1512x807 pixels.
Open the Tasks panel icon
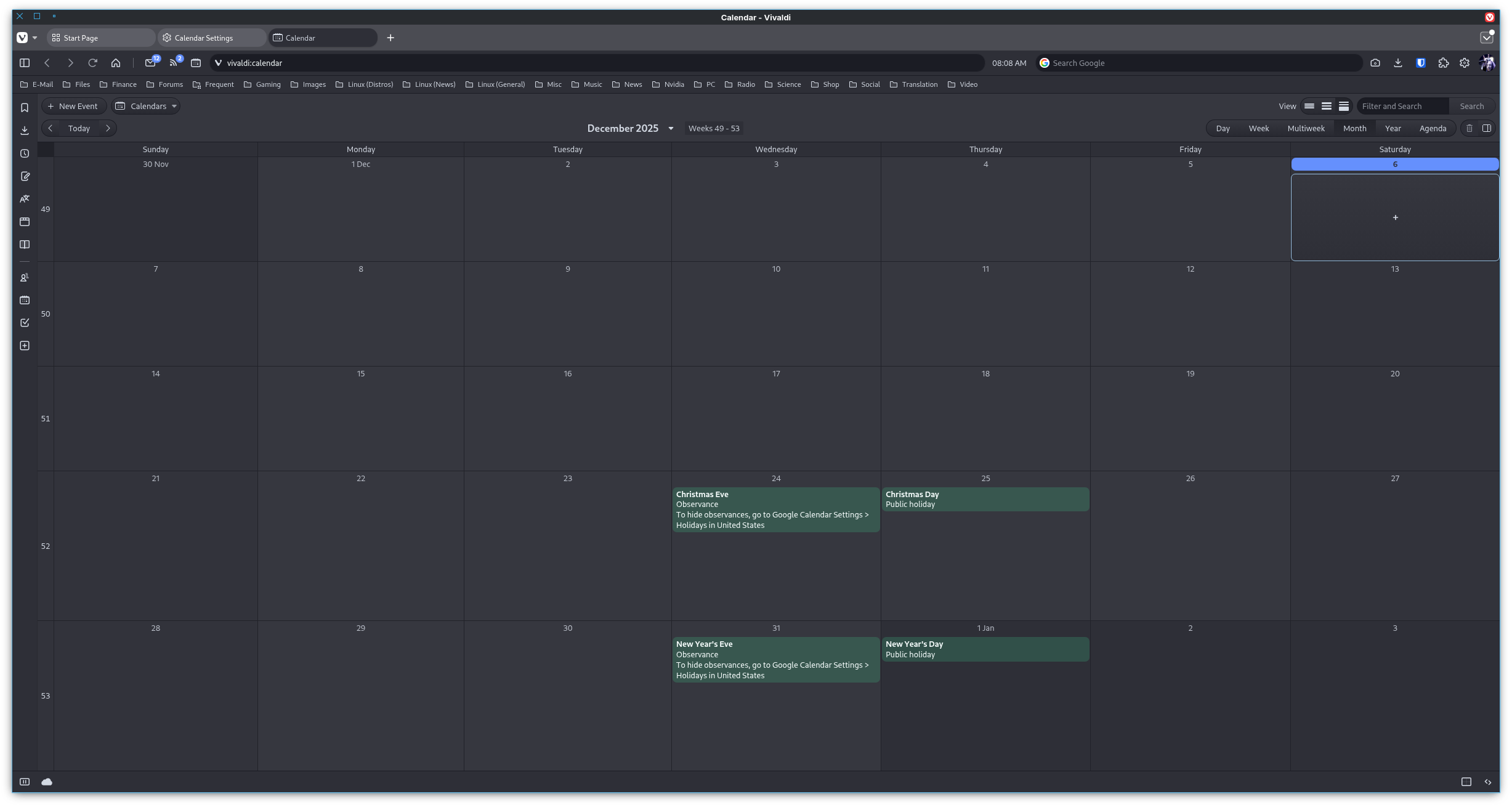(x=25, y=323)
